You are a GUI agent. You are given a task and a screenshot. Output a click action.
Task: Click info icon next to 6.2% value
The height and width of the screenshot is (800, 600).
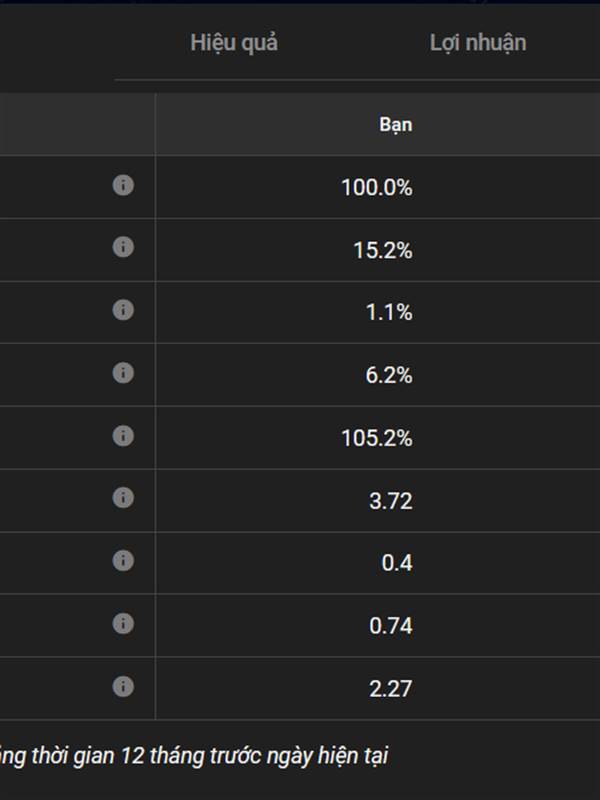pyautogui.click(x=123, y=372)
